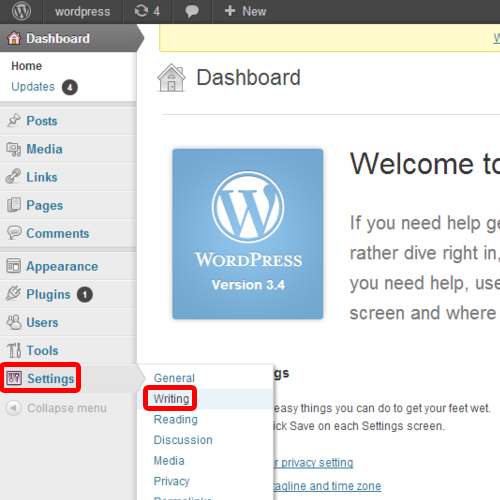Click the WordPress logo in admin bar
The height and width of the screenshot is (500, 500).
click(x=21, y=11)
